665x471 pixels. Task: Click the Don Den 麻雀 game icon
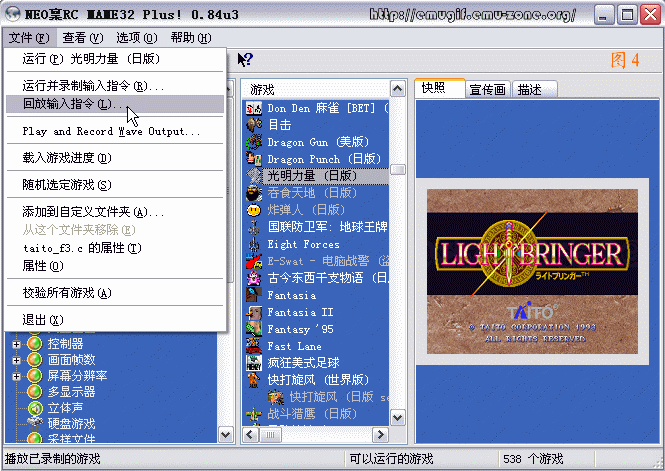(x=254, y=109)
